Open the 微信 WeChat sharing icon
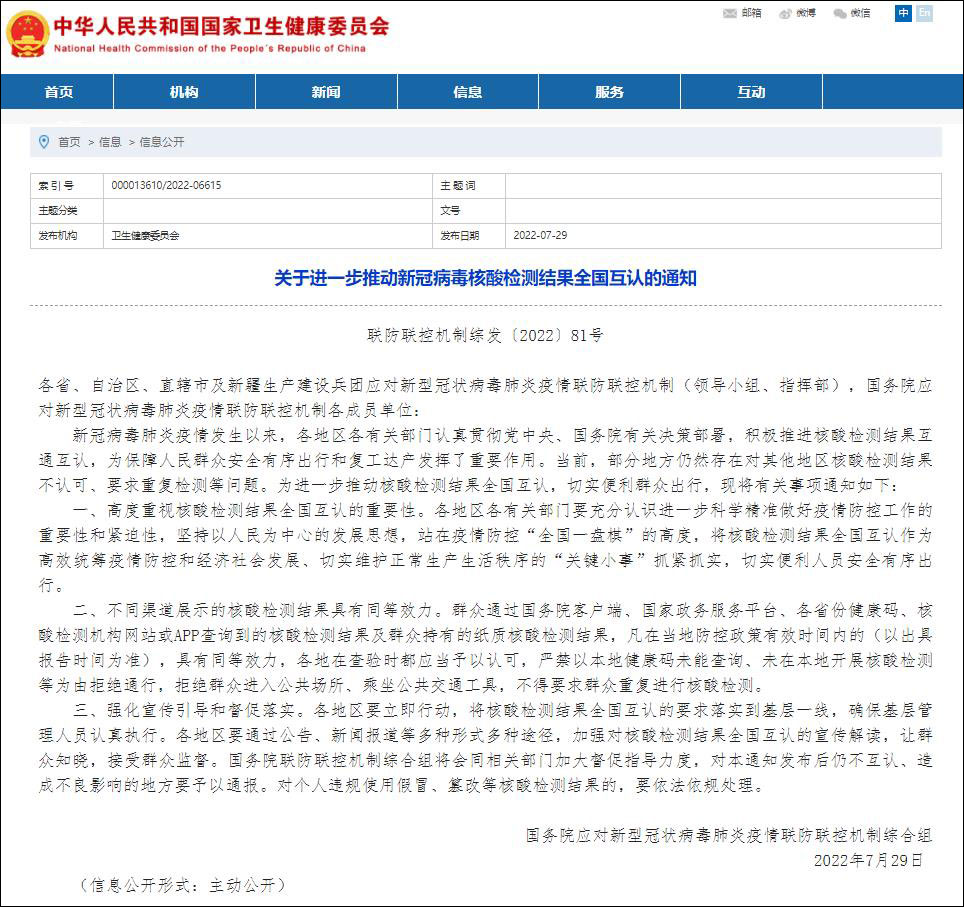The height and width of the screenshot is (907, 964). coord(861,14)
